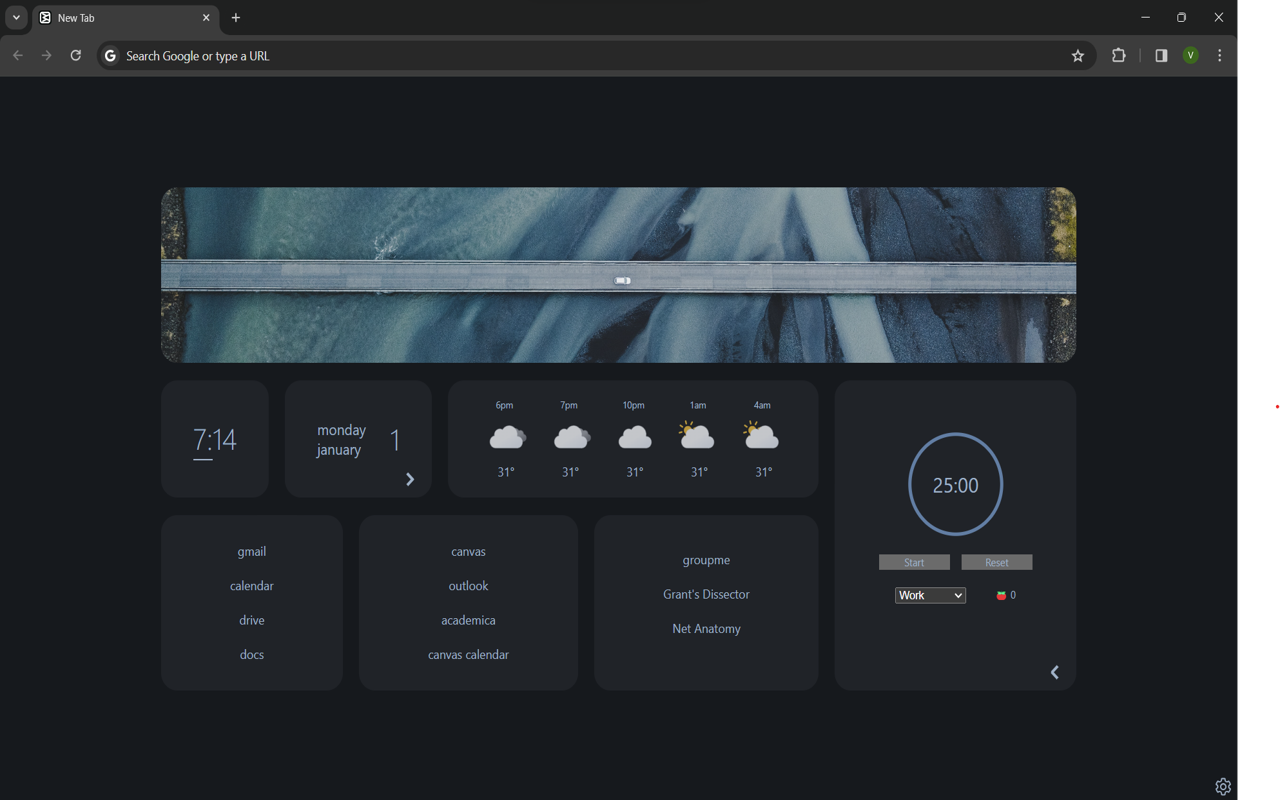Open the Work mode dropdown
1280x800 pixels.
pos(930,594)
